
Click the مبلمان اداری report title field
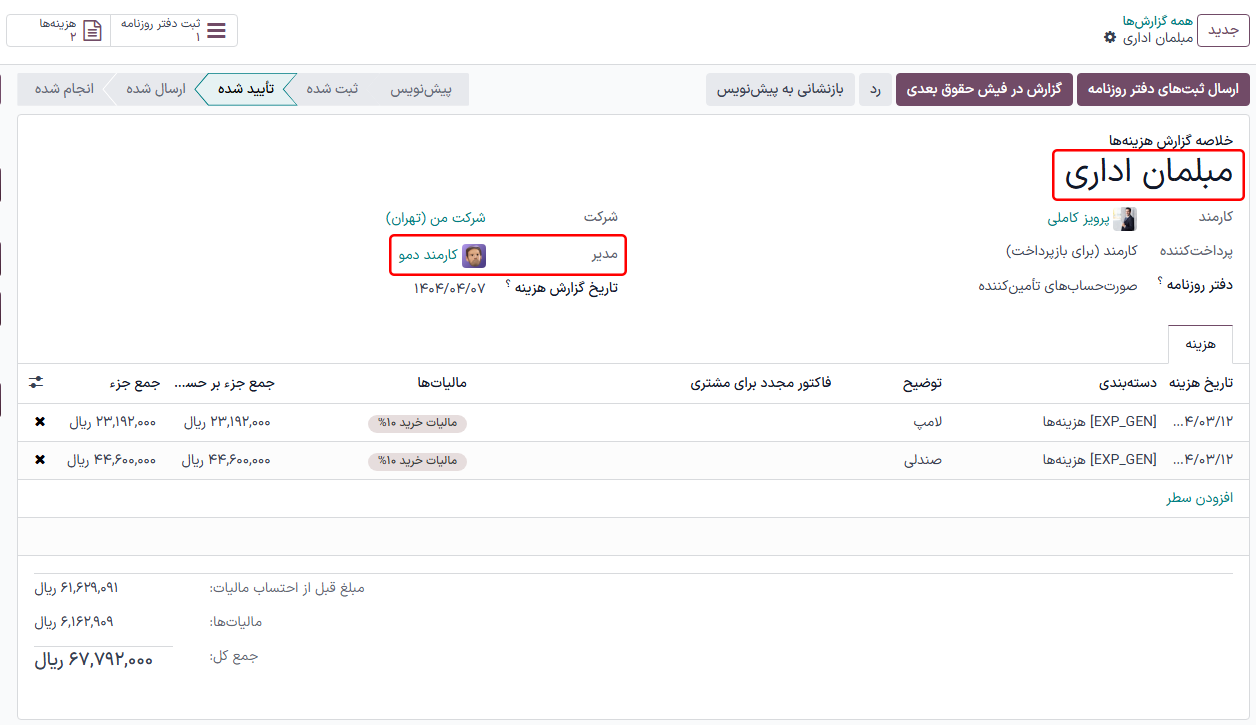coord(1149,175)
